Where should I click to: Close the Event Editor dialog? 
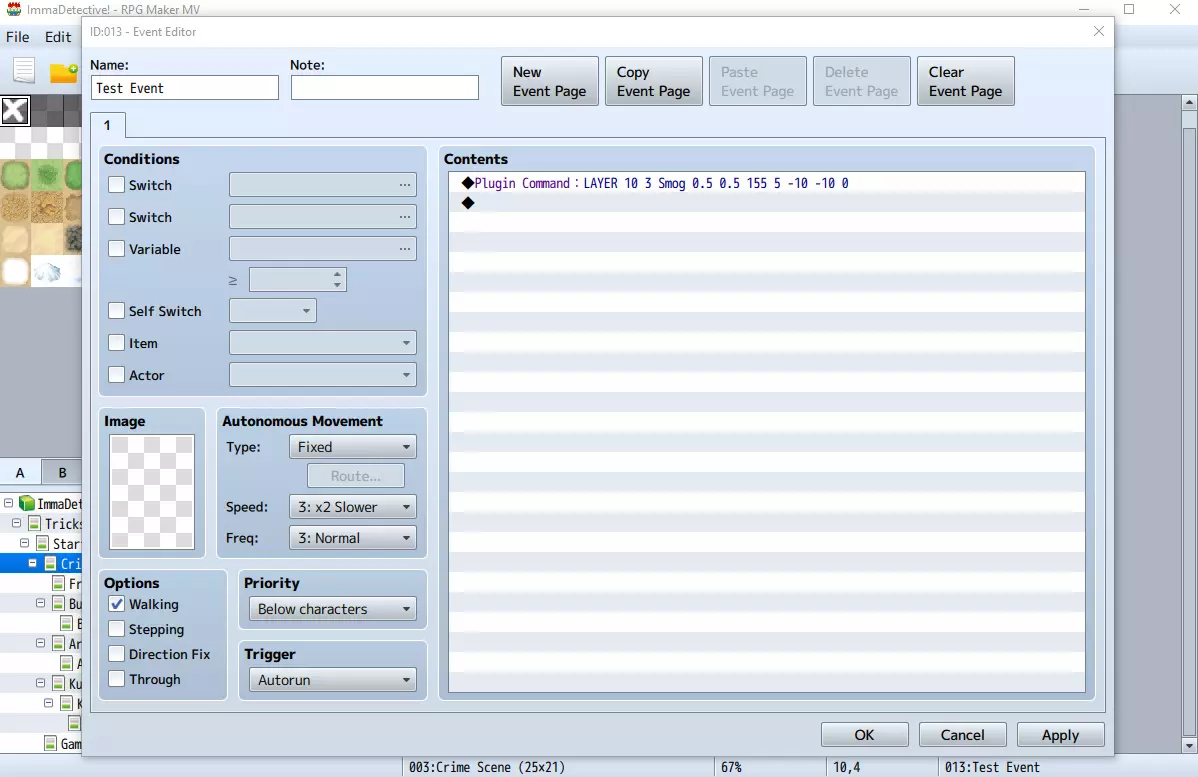1099,31
